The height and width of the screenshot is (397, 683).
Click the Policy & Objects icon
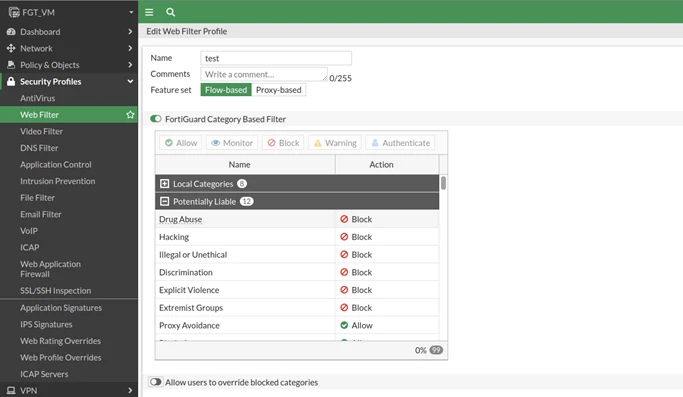point(11,65)
